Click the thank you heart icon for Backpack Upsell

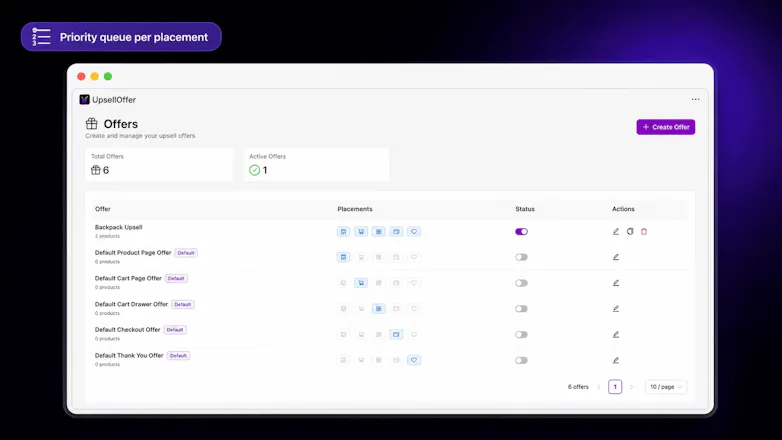click(x=414, y=231)
